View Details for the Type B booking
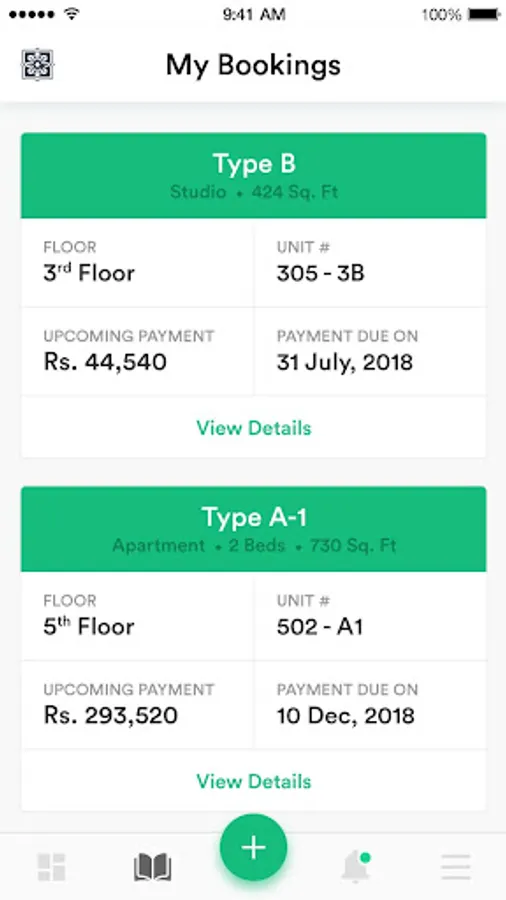 tap(254, 428)
